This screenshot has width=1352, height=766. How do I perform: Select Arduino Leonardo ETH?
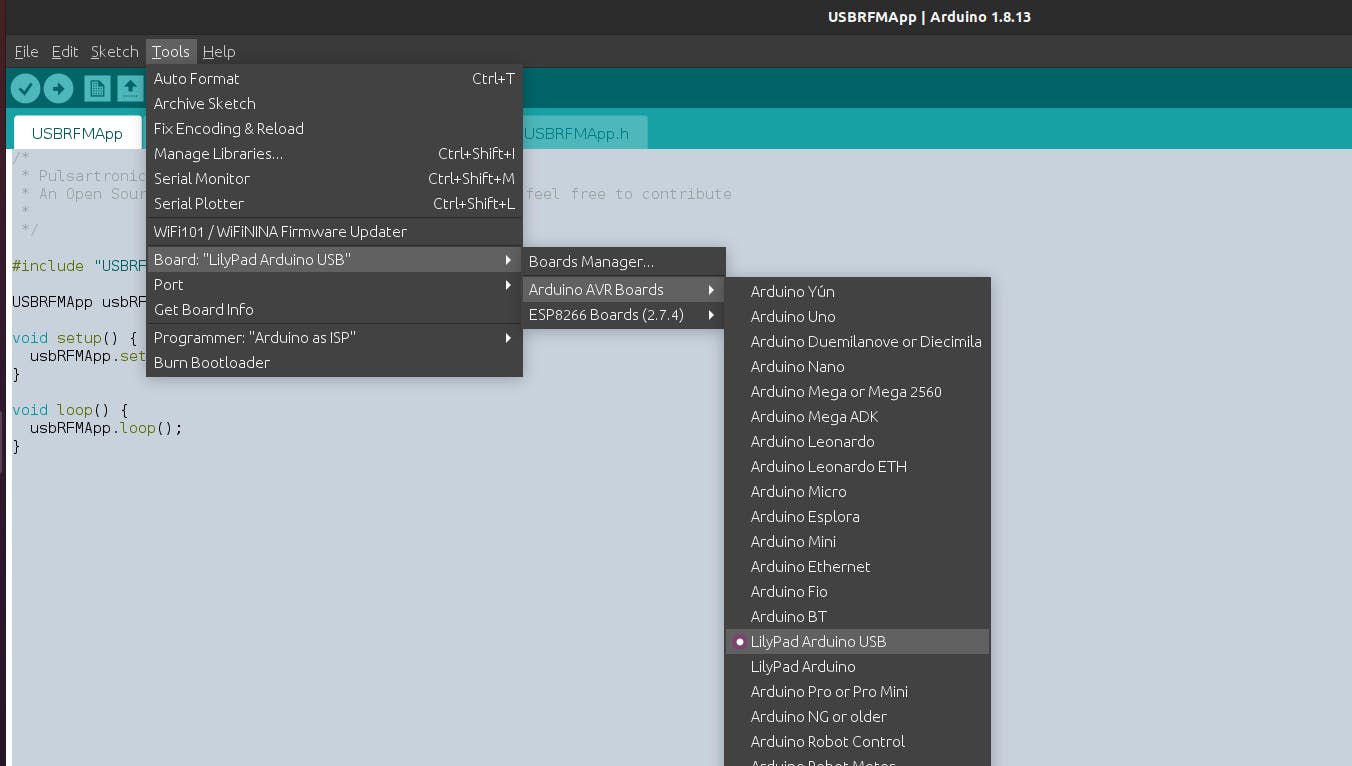858,467
